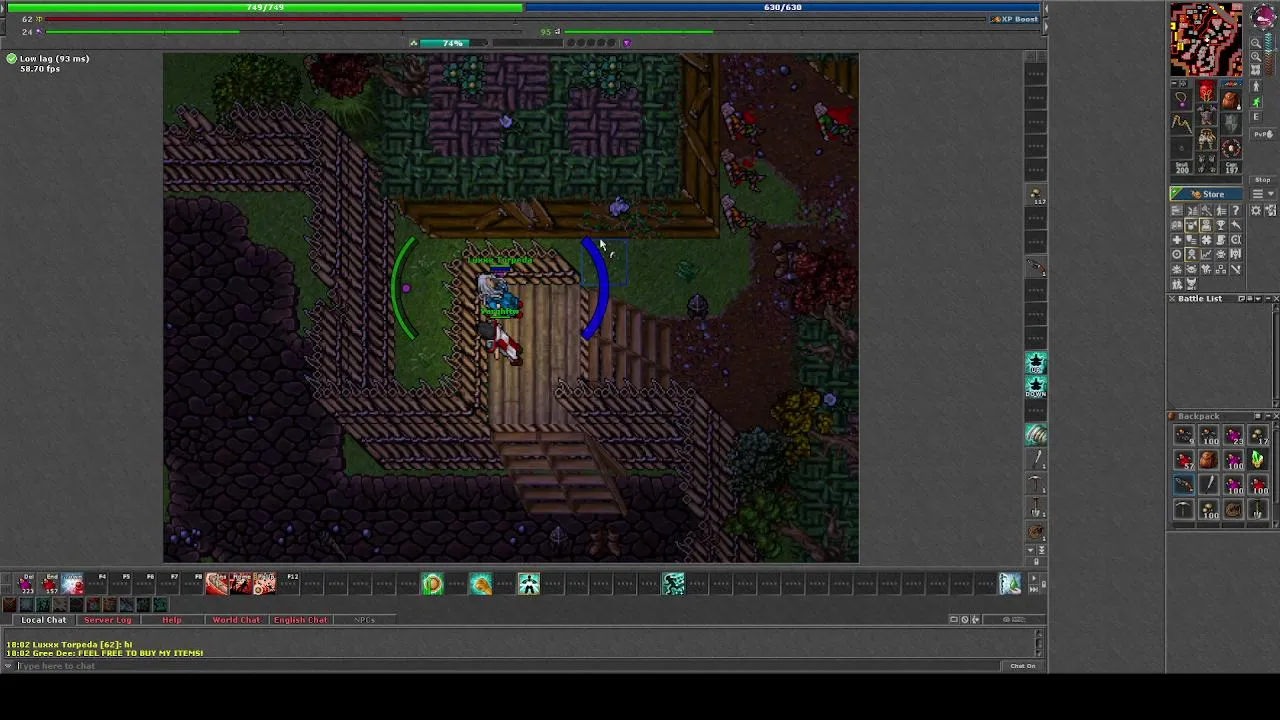Use the End hotkey potion slot

click(49, 583)
